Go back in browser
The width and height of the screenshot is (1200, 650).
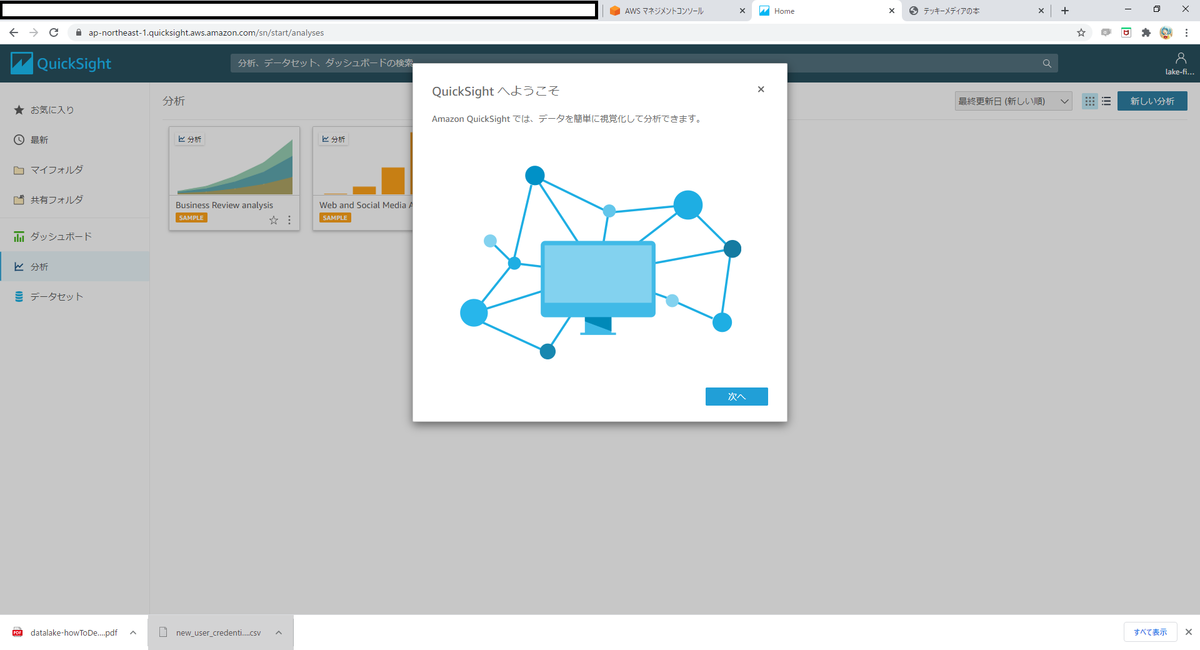[14, 32]
